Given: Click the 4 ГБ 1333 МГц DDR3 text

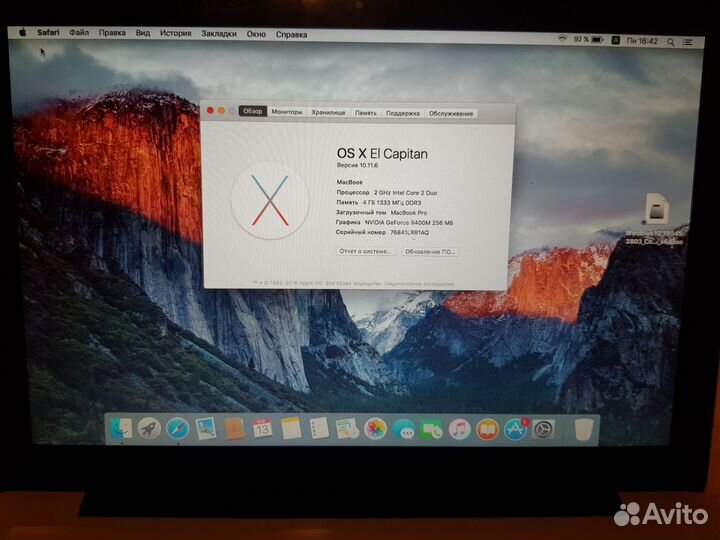Looking at the screenshot, I should pos(392,202).
